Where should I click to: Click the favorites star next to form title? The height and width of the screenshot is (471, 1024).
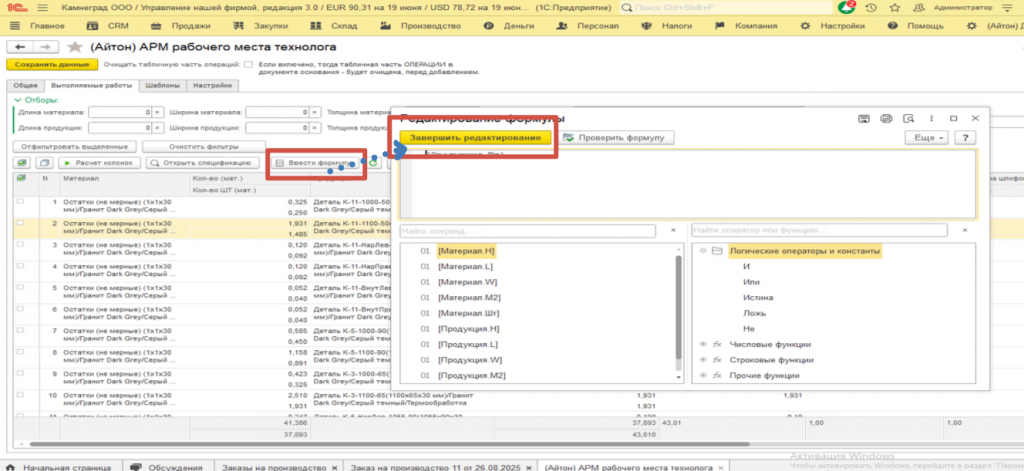coord(75,47)
